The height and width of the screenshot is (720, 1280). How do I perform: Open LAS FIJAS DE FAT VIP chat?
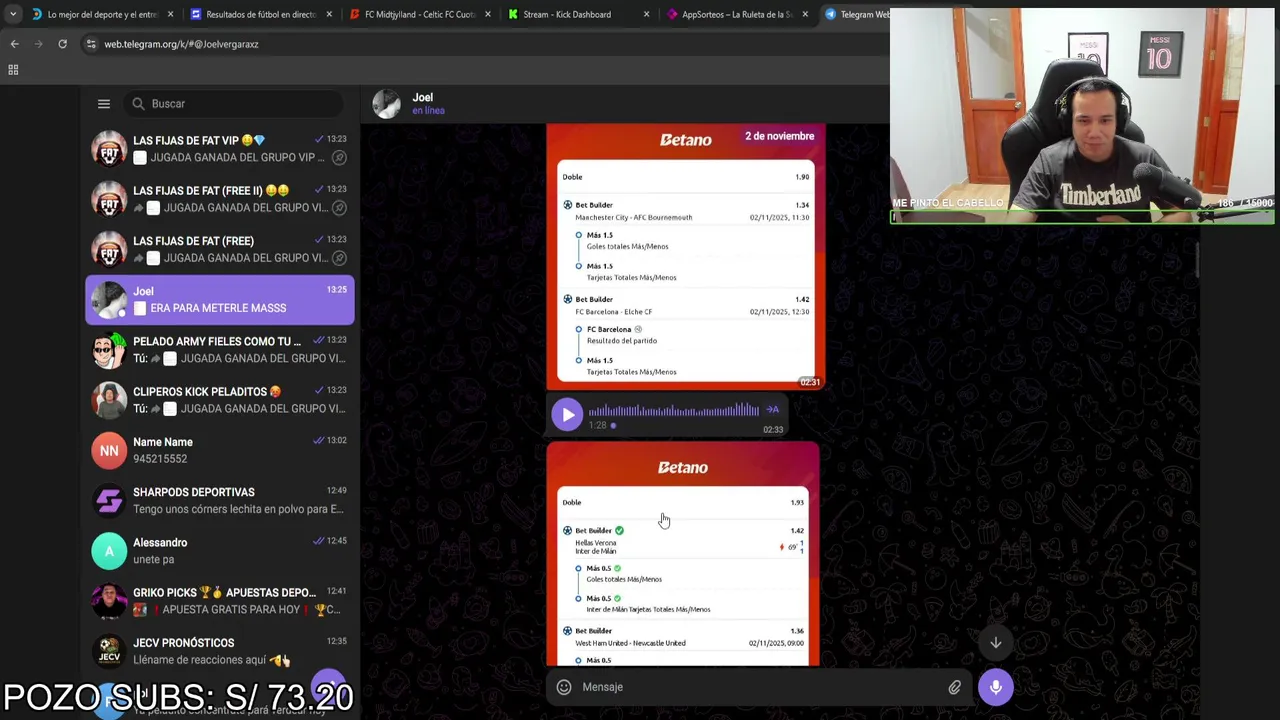click(220, 149)
